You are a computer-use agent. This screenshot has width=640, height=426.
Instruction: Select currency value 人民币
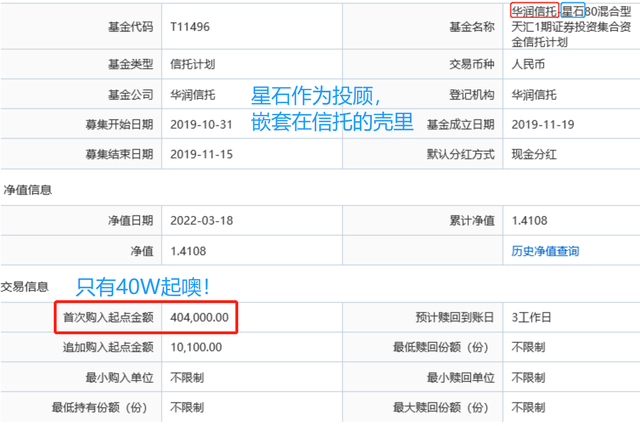[528, 64]
